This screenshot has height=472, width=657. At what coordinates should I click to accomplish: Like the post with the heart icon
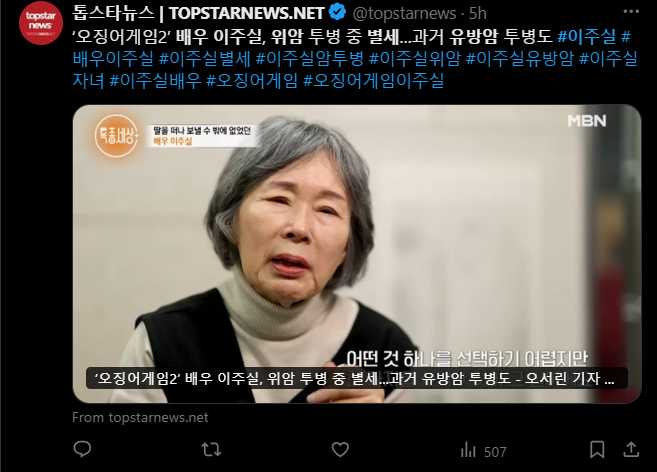pyautogui.click(x=340, y=450)
